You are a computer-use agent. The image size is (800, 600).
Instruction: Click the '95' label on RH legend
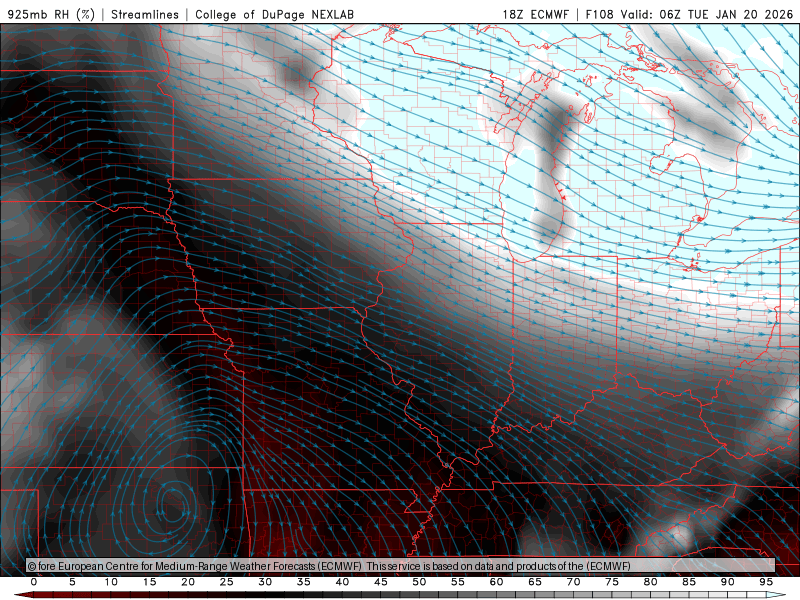(x=766, y=582)
